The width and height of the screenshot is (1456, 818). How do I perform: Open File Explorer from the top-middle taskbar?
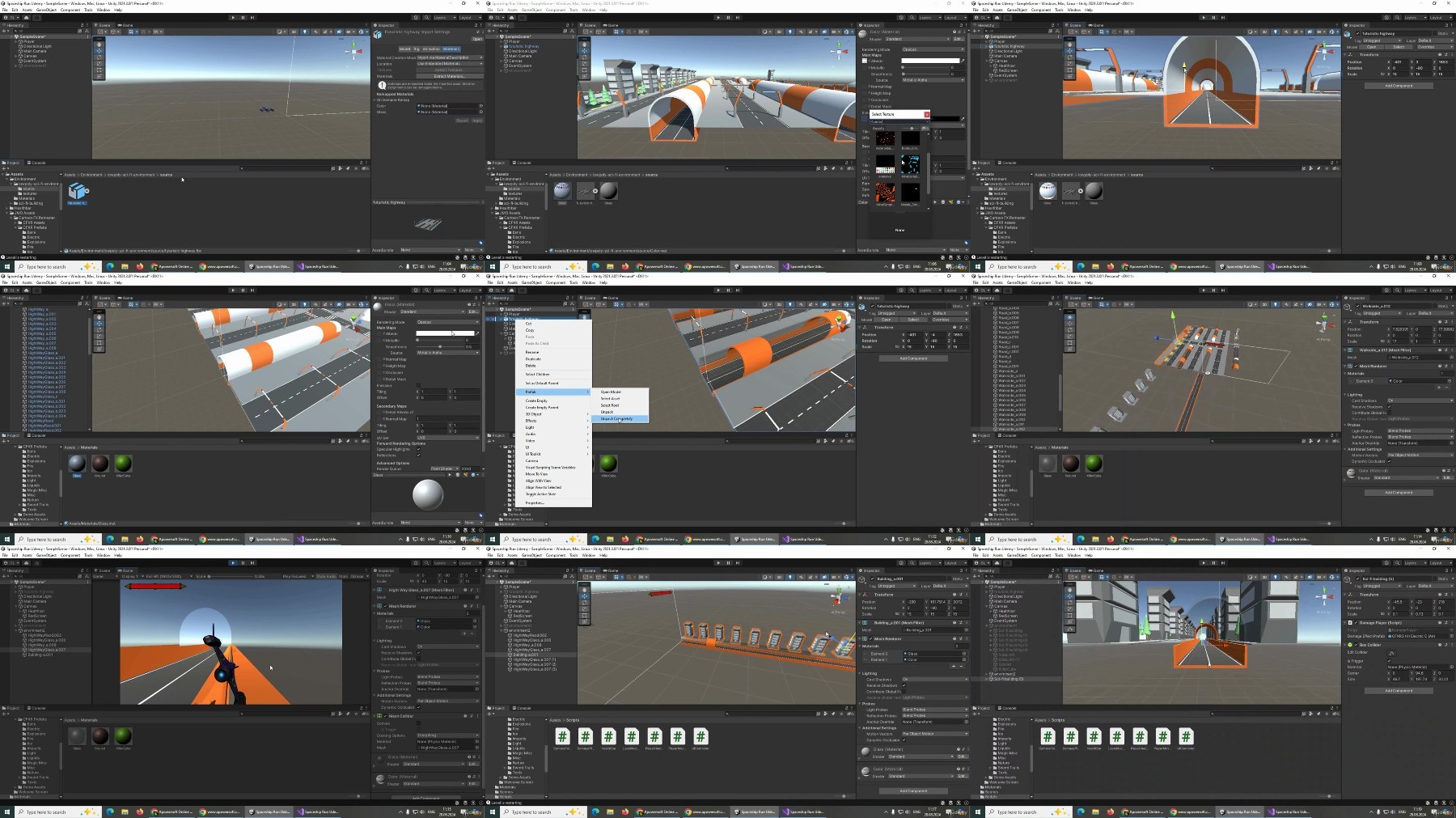tap(610, 266)
